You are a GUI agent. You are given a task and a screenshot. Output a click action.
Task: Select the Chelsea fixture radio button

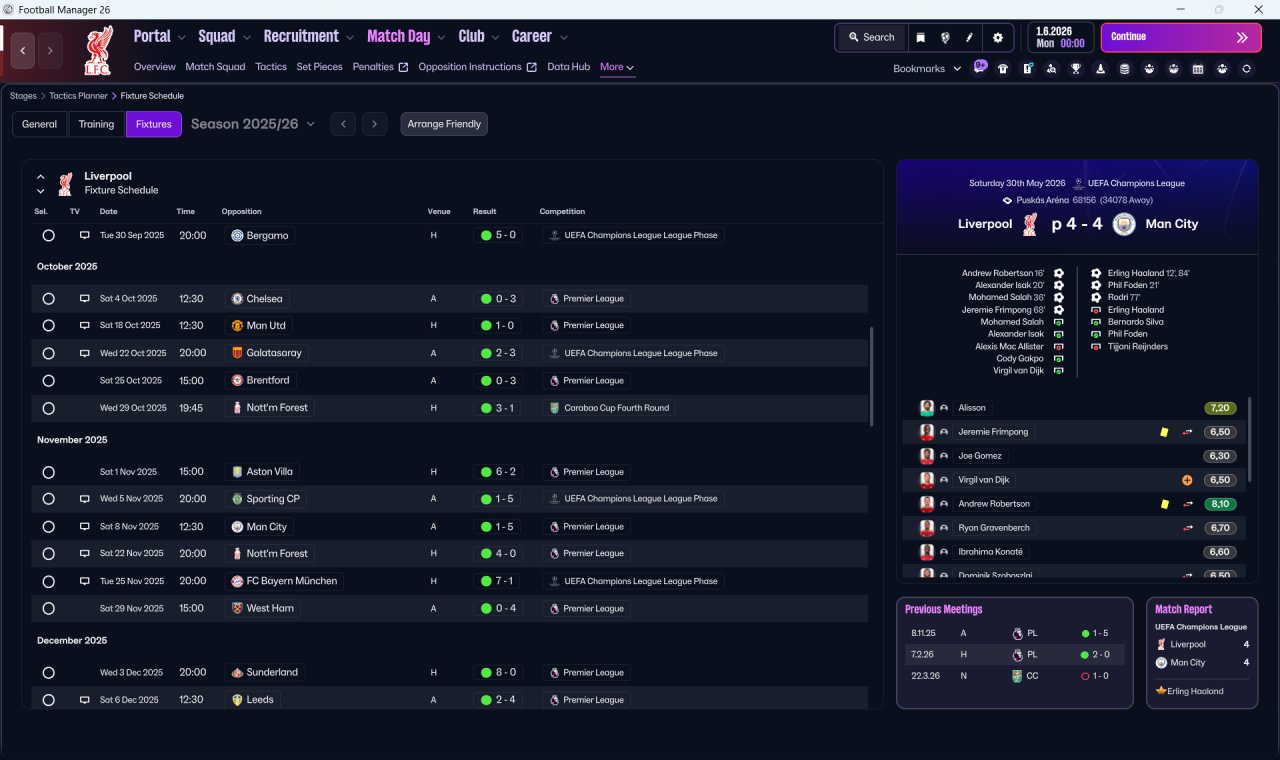pyautogui.click(x=48, y=298)
